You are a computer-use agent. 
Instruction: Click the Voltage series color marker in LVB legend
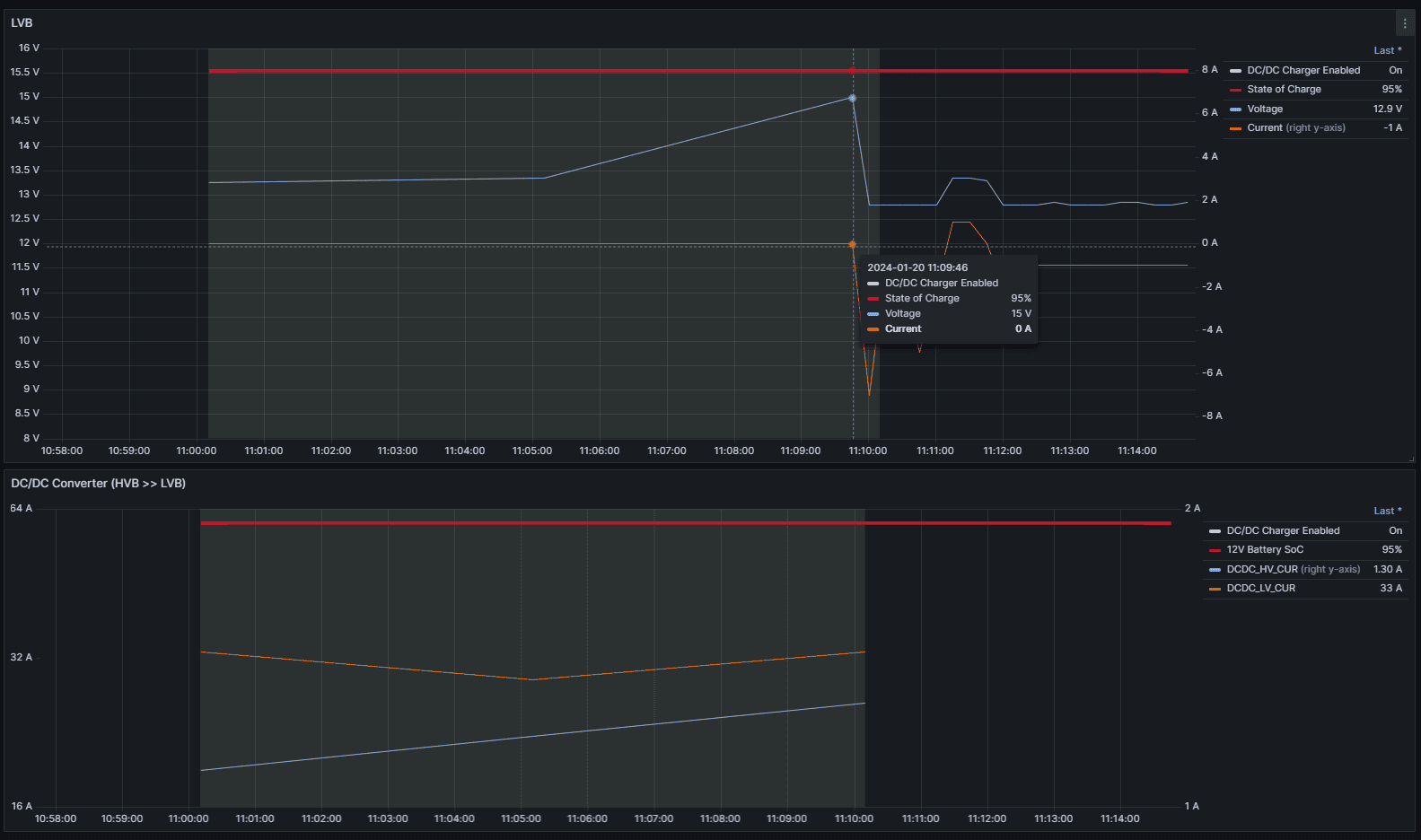tap(1235, 109)
